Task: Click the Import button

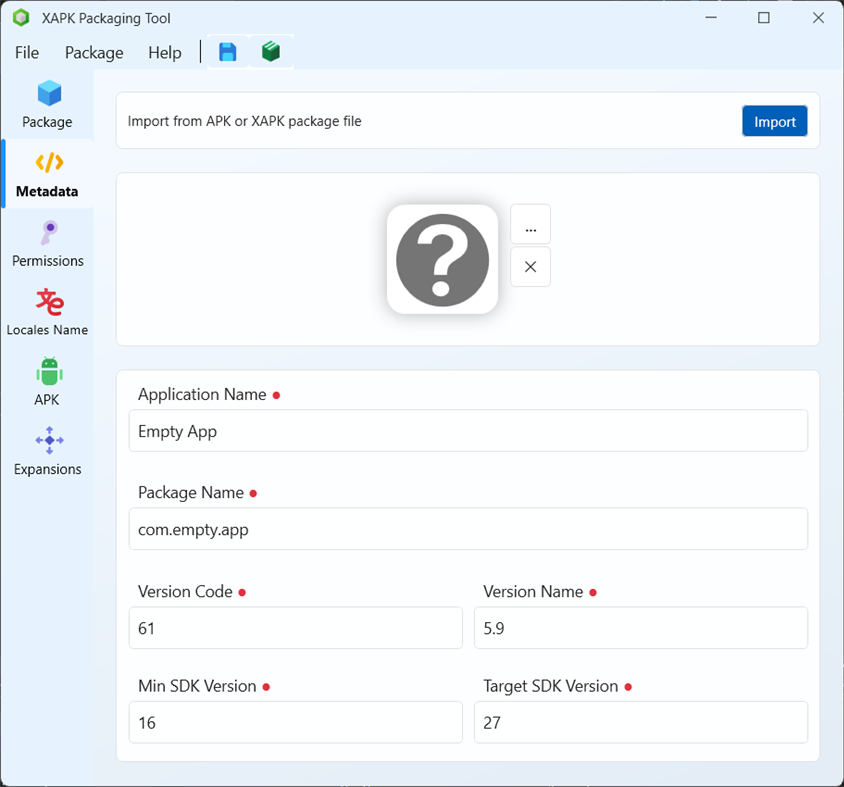Action: pos(774,120)
